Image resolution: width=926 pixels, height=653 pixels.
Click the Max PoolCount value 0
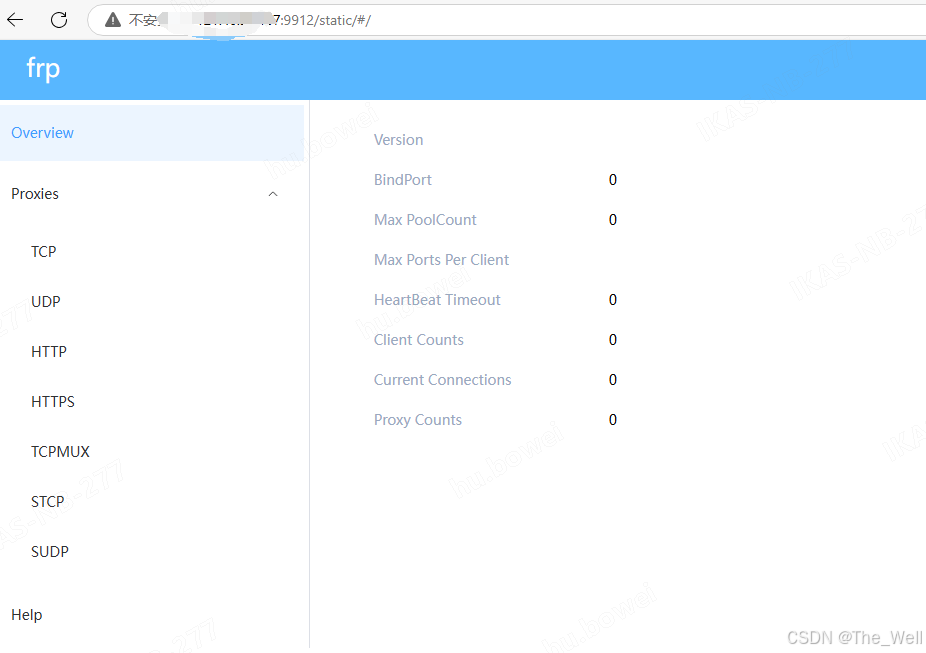(x=613, y=220)
